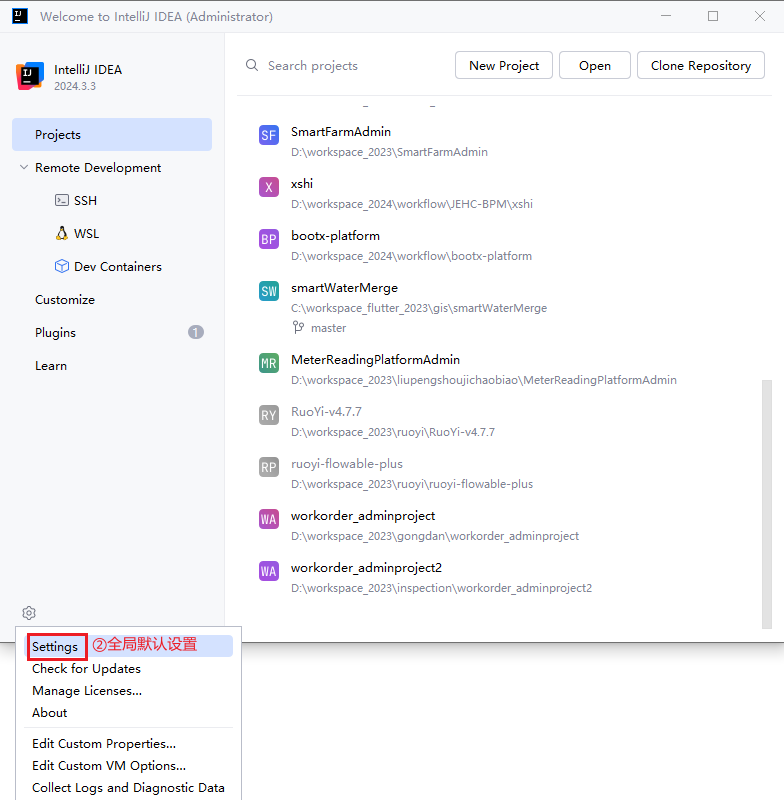Click path C:\workspace_flutter_2023\gis\smartWaterMerge
784x800 pixels.
(419, 308)
